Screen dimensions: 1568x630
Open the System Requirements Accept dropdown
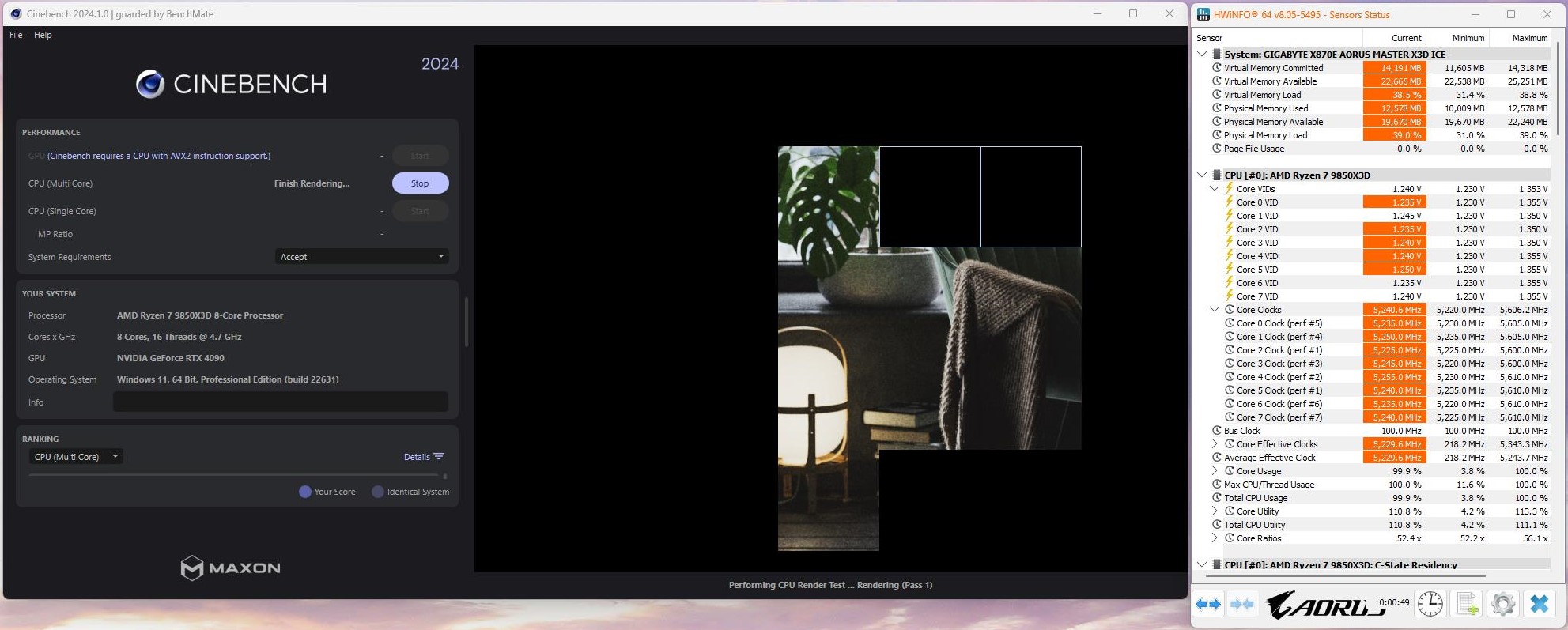(x=361, y=257)
